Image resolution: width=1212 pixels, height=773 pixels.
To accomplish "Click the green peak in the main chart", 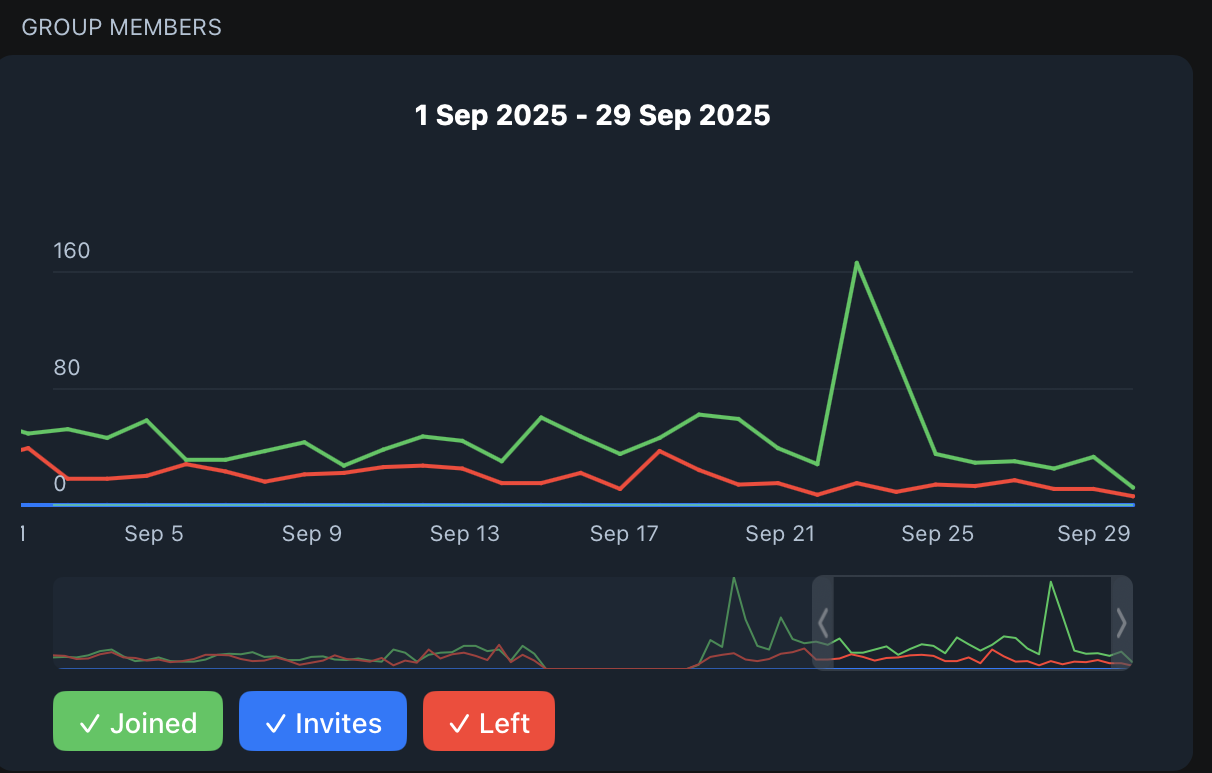I will (x=857, y=263).
